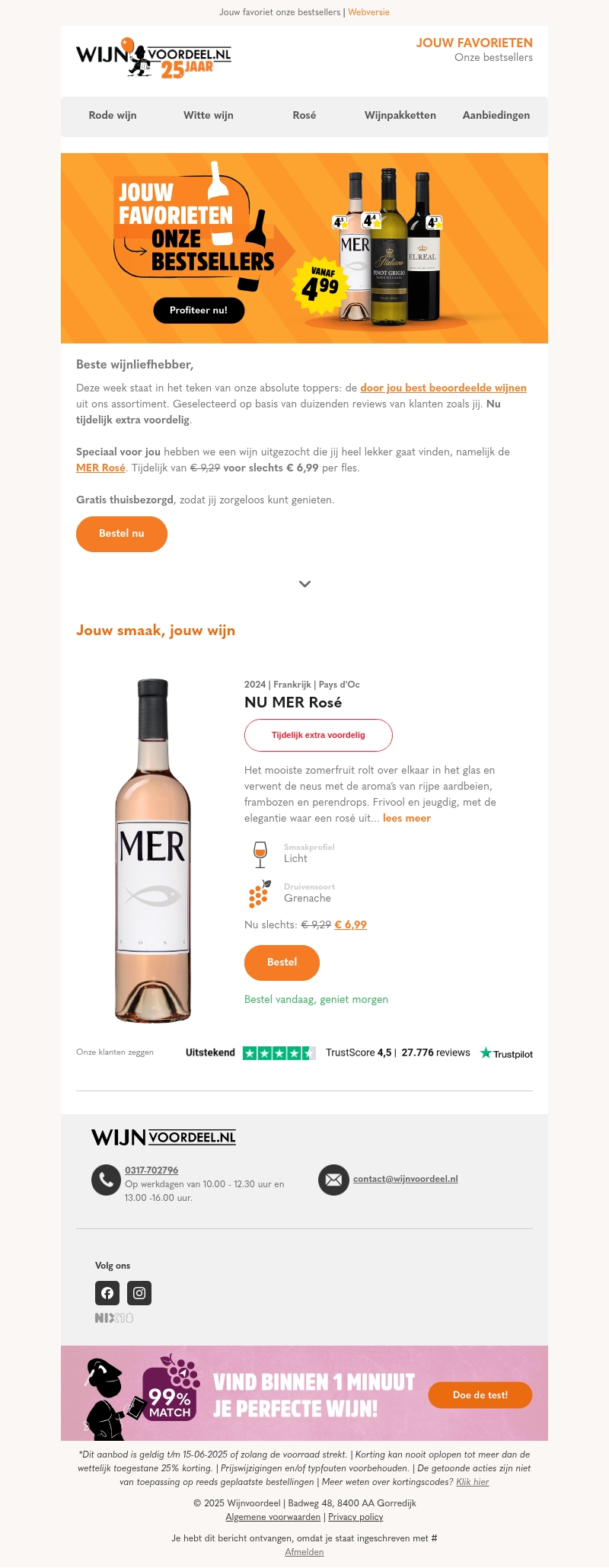Click the envelope email icon

[333, 1180]
